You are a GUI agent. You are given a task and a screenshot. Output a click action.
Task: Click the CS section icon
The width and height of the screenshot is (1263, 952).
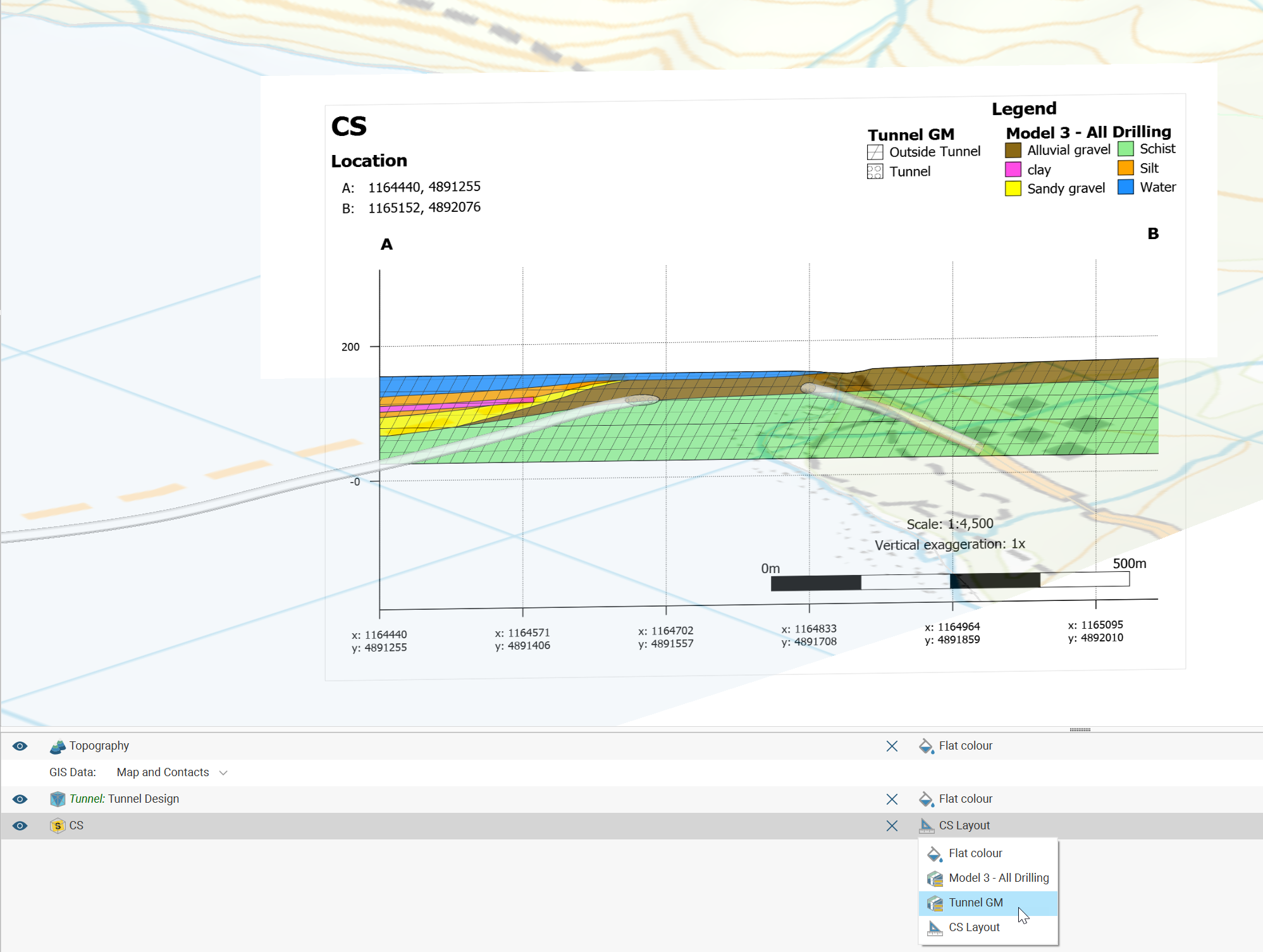coord(58,826)
